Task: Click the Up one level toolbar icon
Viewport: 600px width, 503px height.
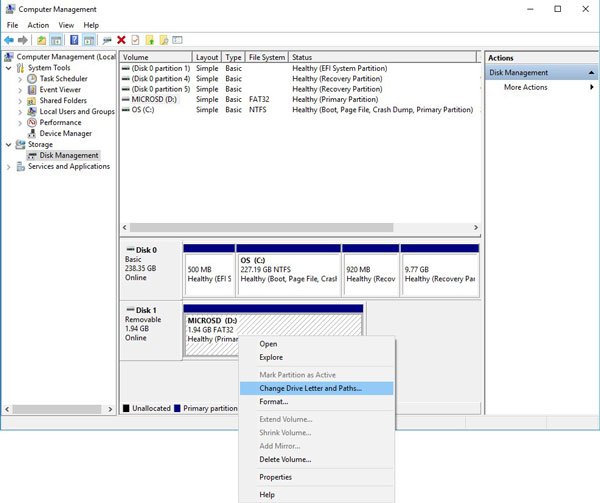Action: point(42,40)
